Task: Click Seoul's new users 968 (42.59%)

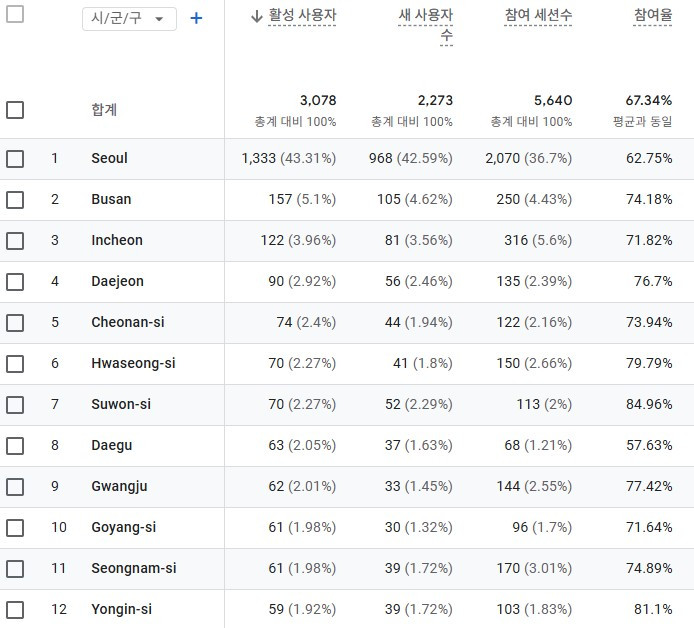Action: pos(411,158)
